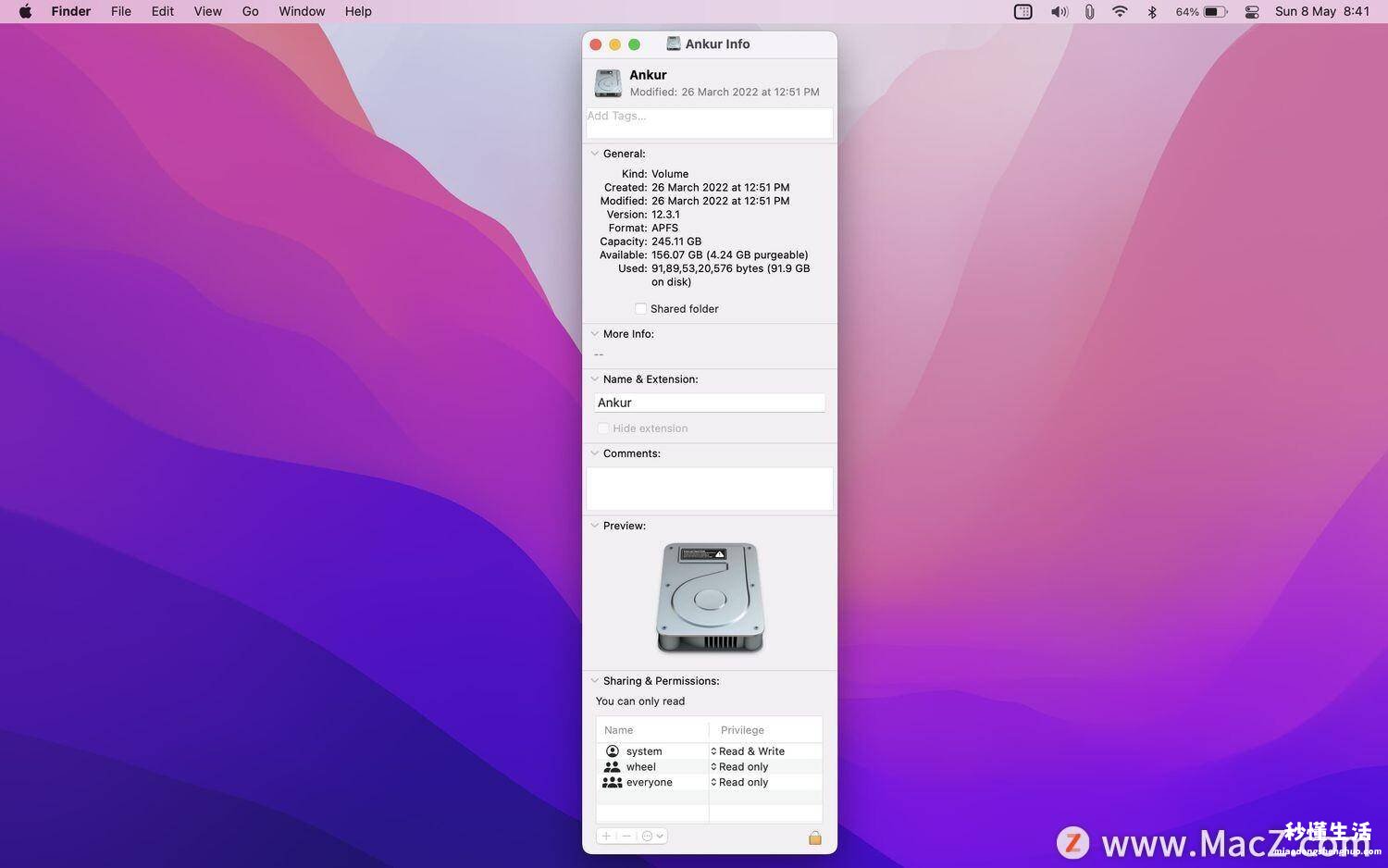Image resolution: width=1388 pixels, height=868 pixels.
Task: Select the wheel group icon
Action: (x=612, y=767)
